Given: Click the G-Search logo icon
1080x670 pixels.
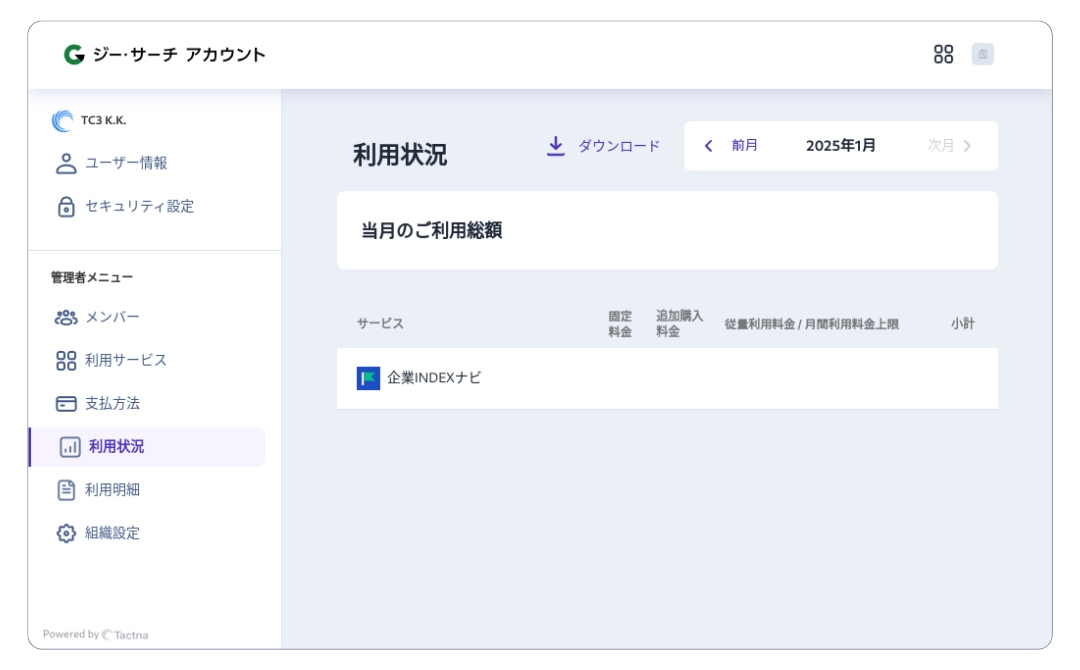Looking at the screenshot, I should click(74, 54).
